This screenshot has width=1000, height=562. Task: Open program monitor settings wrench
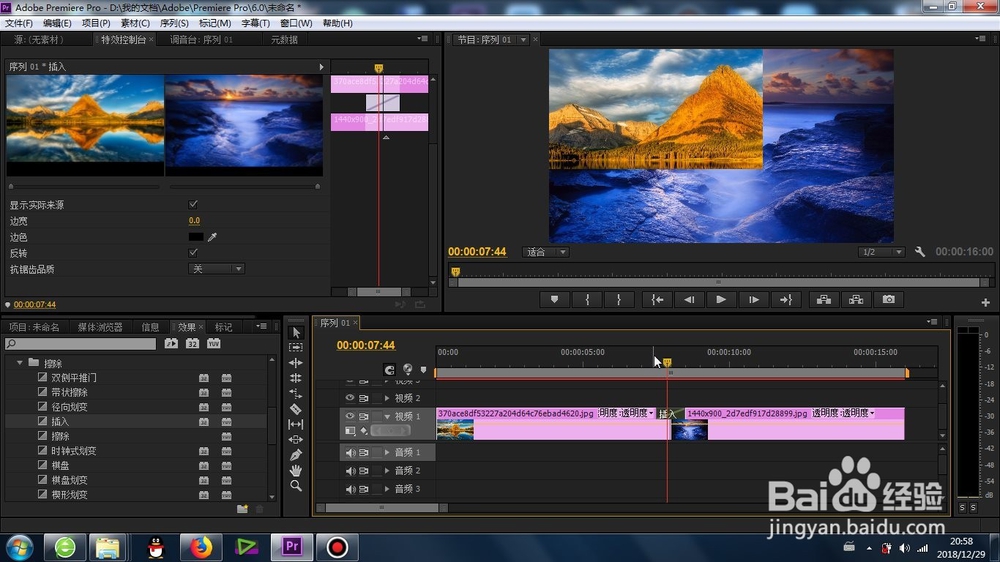[x=920, y=252]
